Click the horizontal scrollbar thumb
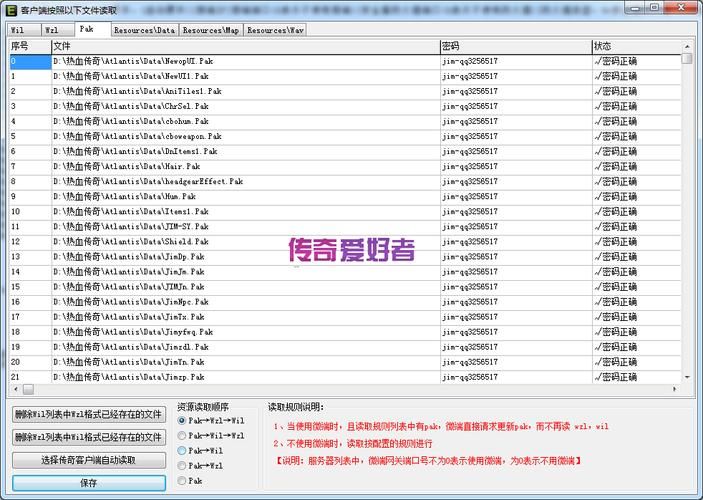 (x=28, y=389)
